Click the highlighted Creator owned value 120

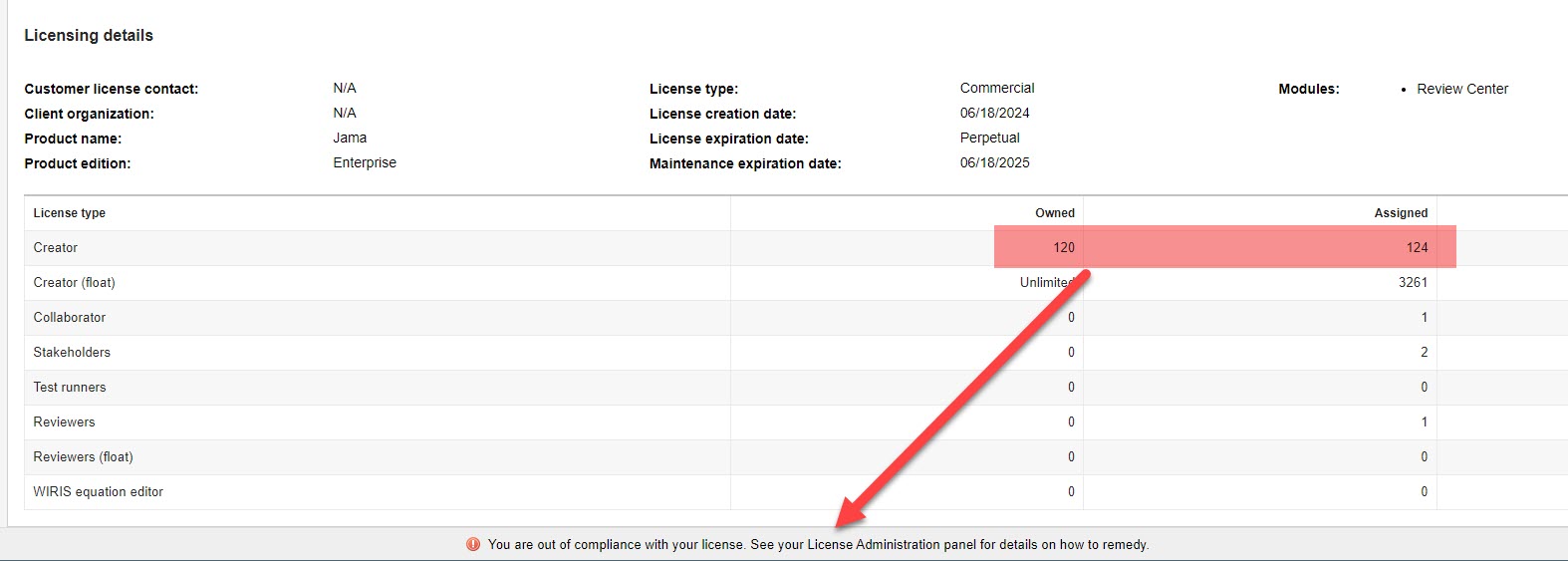pos(1064,248)
